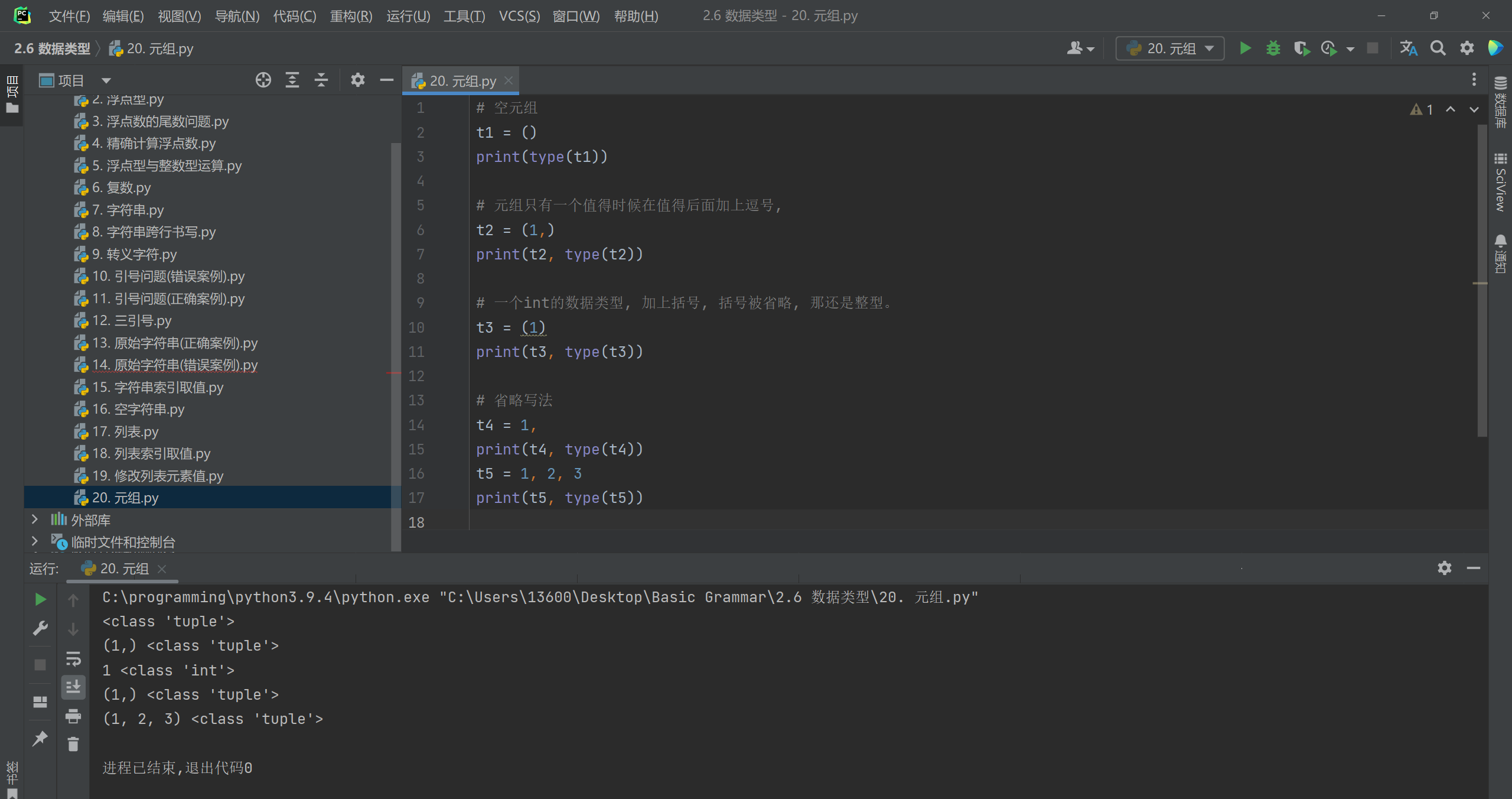
Task: Print the console output
Action: coord(73,716)
